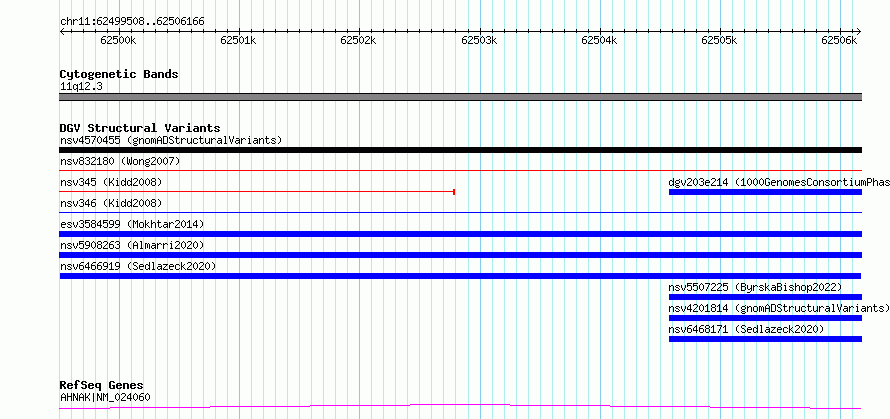Screen dimensions: 890x419
Task: Click the Cytogenetic Bands track title
Action: 119,74
